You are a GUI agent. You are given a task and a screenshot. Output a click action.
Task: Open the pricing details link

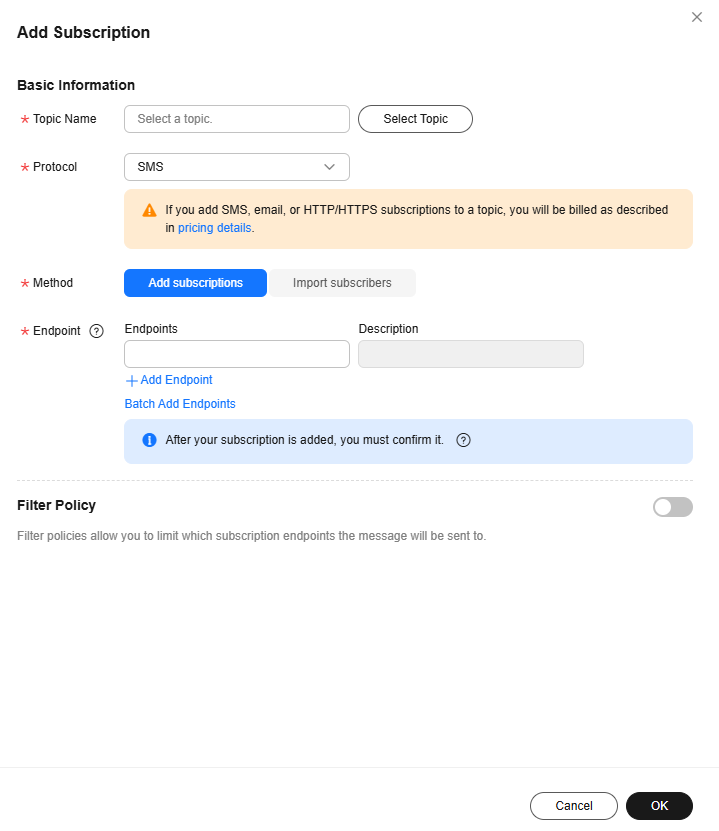[215, 228]
